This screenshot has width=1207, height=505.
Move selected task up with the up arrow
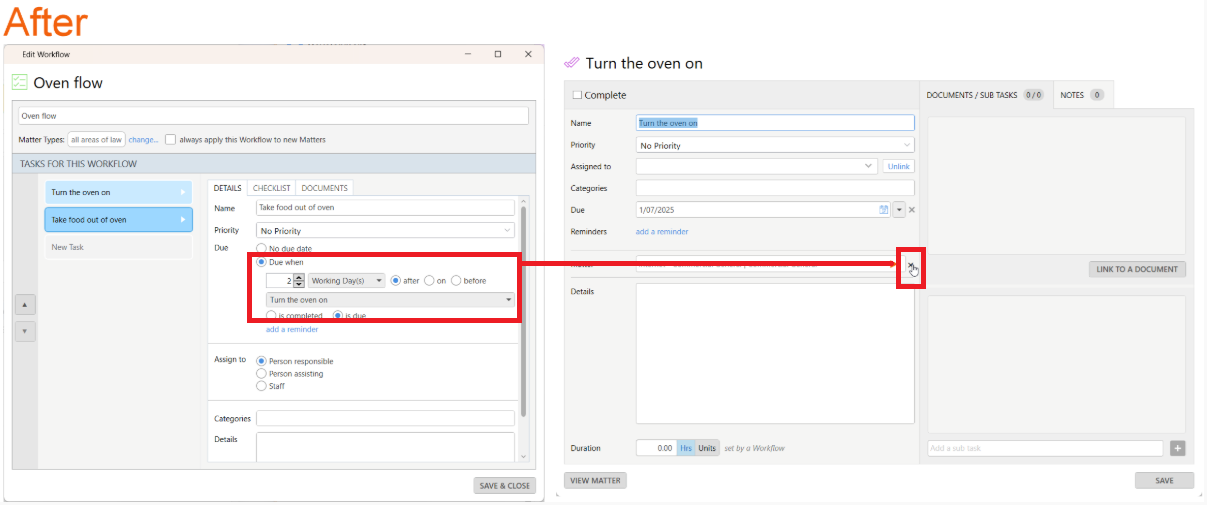[x=26, y=304]
